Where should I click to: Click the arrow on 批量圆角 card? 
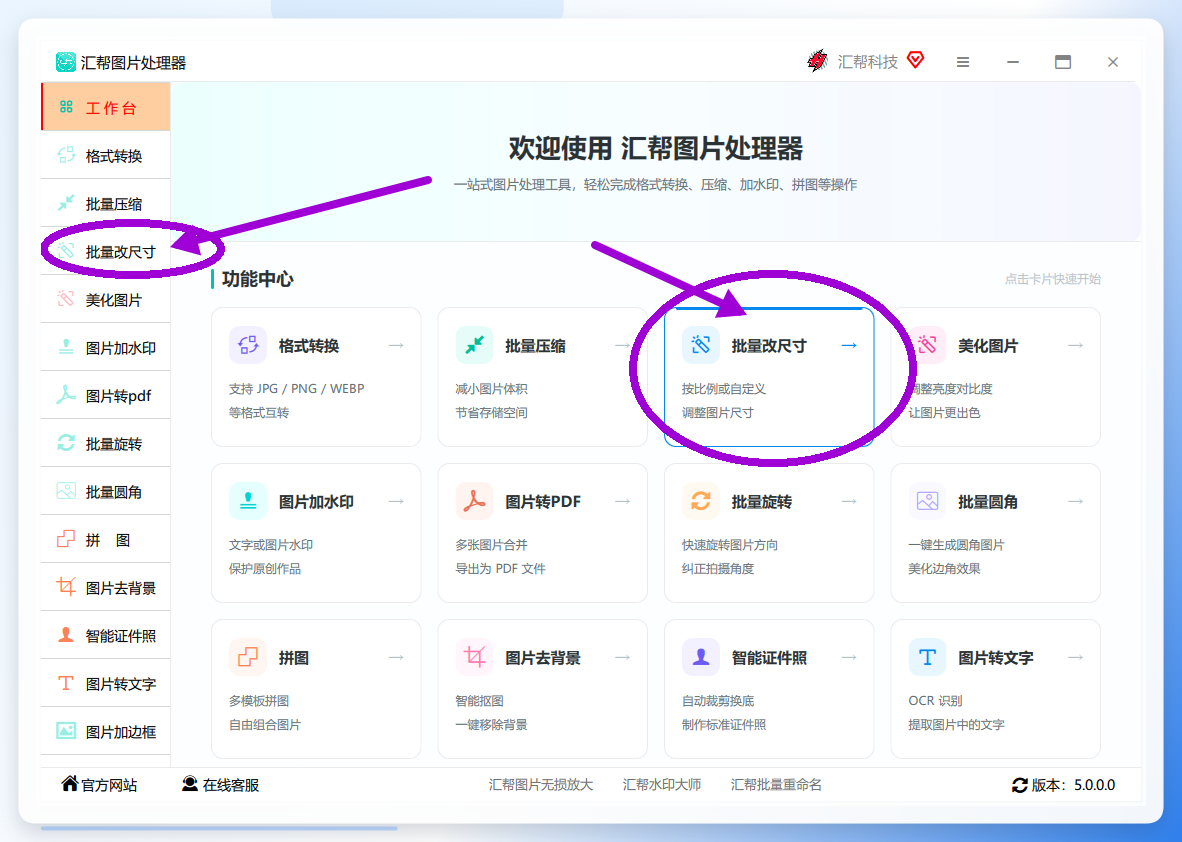[x=1076, y=501]
